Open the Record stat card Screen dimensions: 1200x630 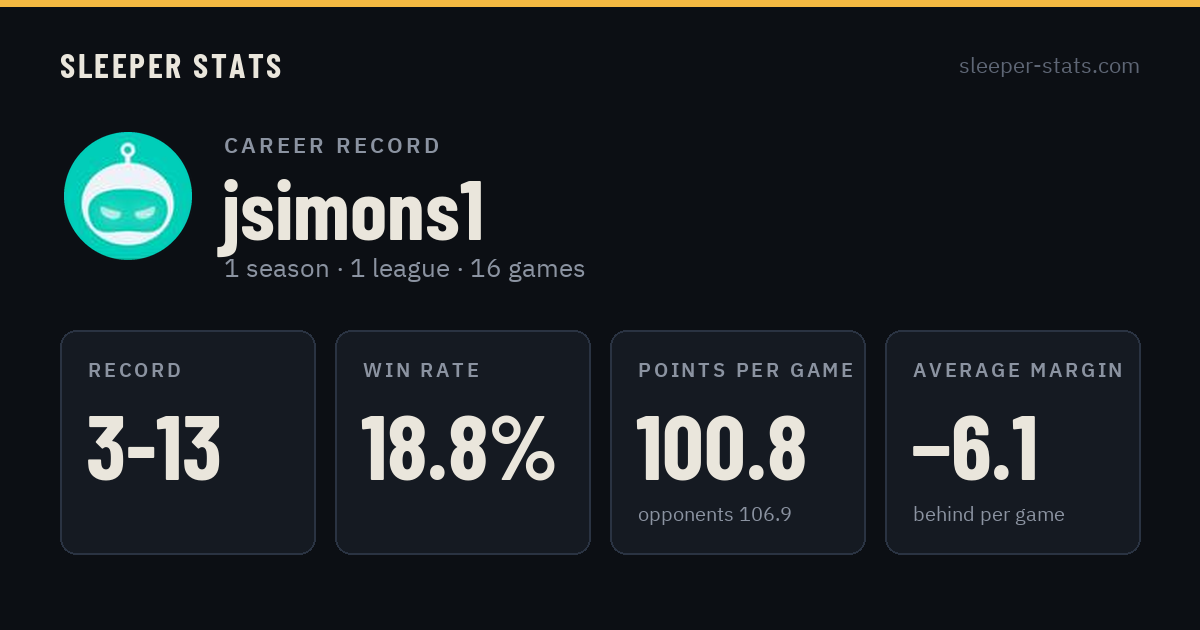tap(188, 442)
